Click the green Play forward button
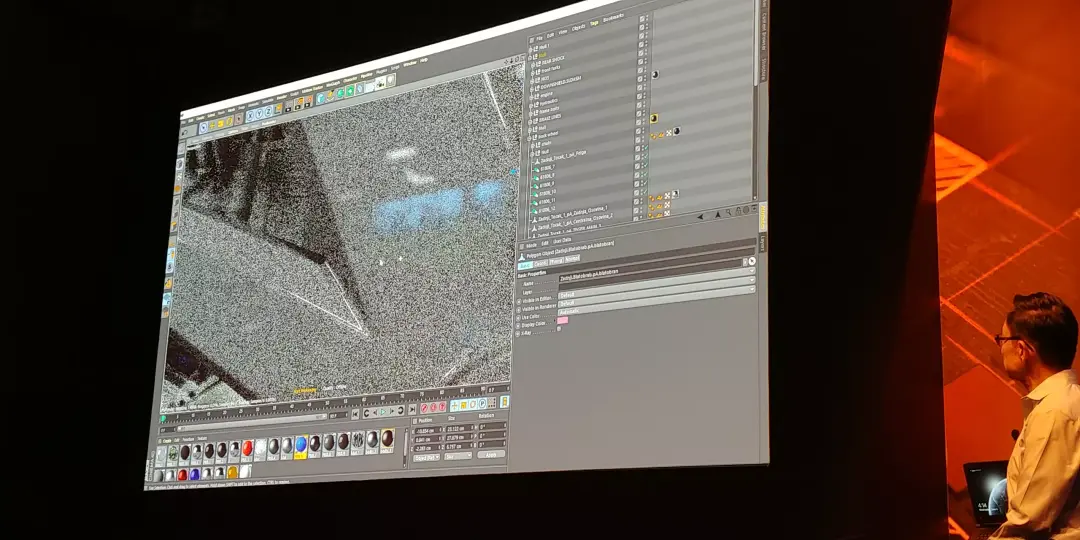The height and width of the screenshot is (540, 1080). coord(383,412)
